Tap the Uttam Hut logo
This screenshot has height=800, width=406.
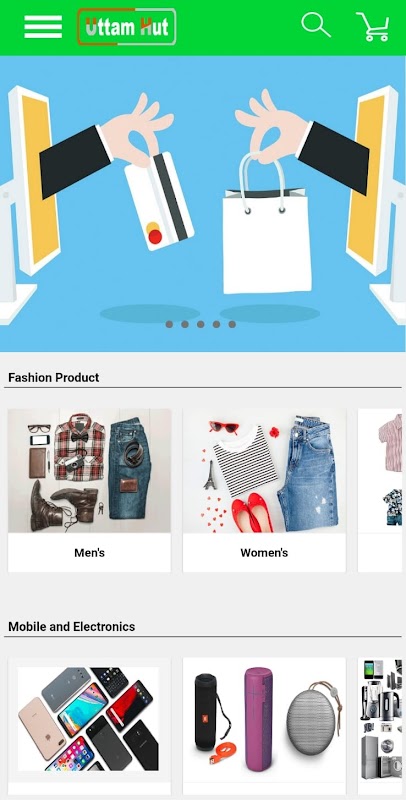(x=127, y=27)
